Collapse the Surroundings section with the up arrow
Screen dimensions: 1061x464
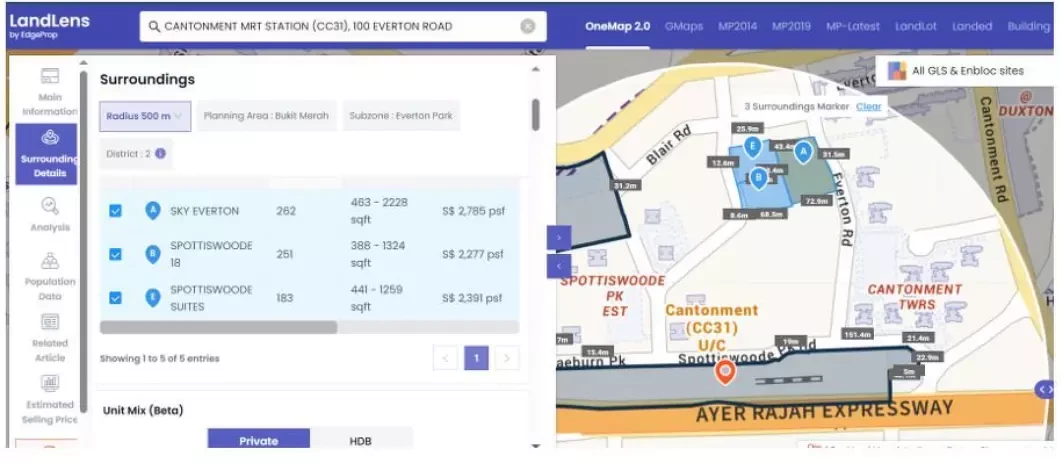pos(535,69)
